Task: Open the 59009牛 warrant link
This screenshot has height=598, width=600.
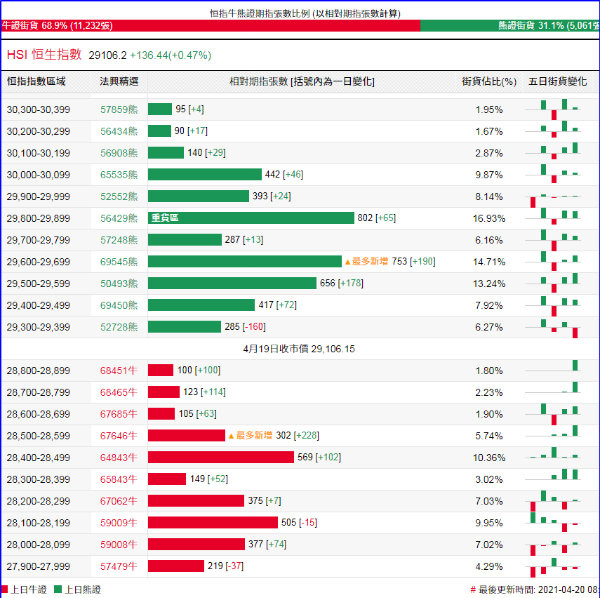Action: pos(118,523)
